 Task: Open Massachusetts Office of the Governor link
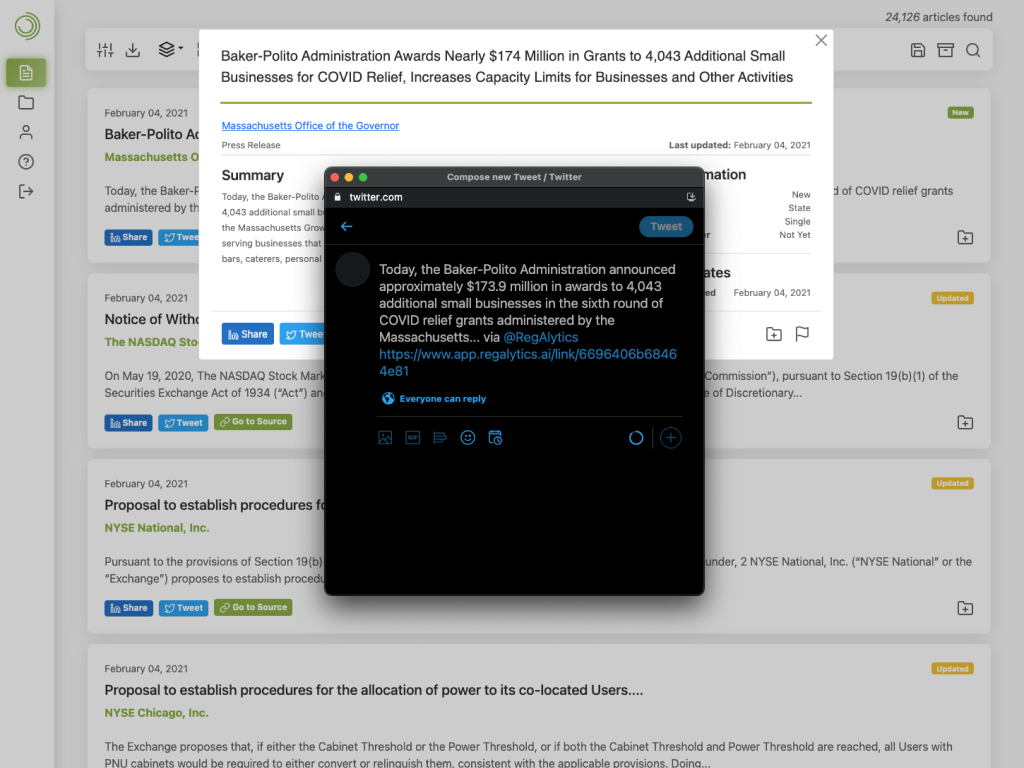pos(310,126)
